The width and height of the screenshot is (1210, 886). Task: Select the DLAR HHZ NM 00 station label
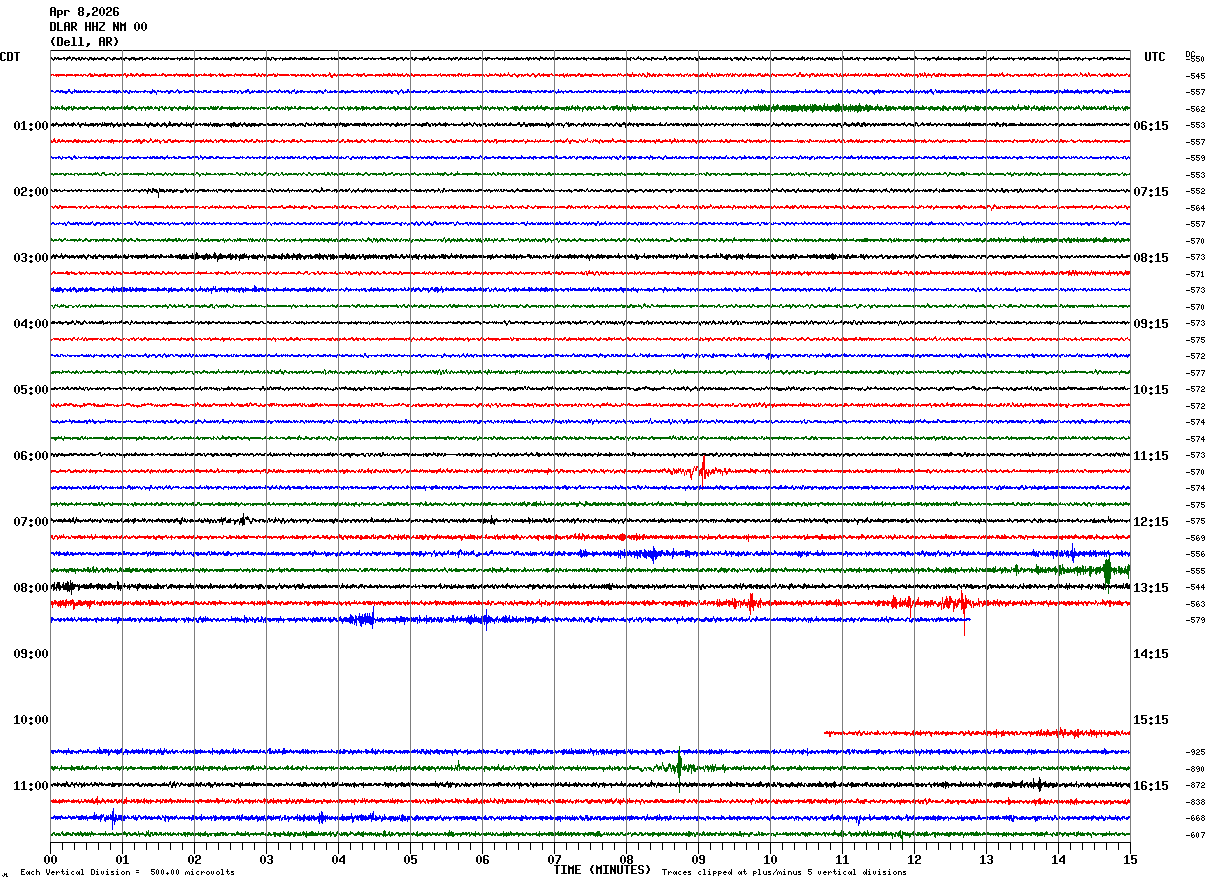[98, 27]
